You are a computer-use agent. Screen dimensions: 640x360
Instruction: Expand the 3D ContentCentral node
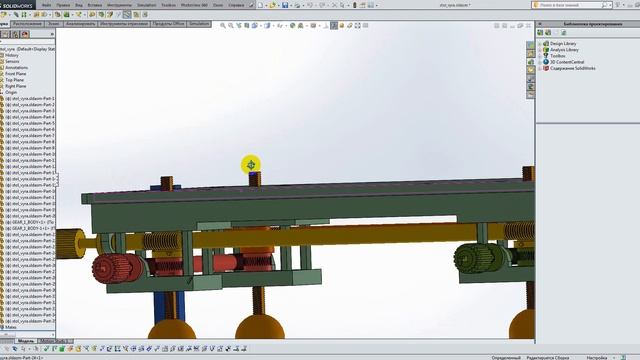(x=540, y=62)
